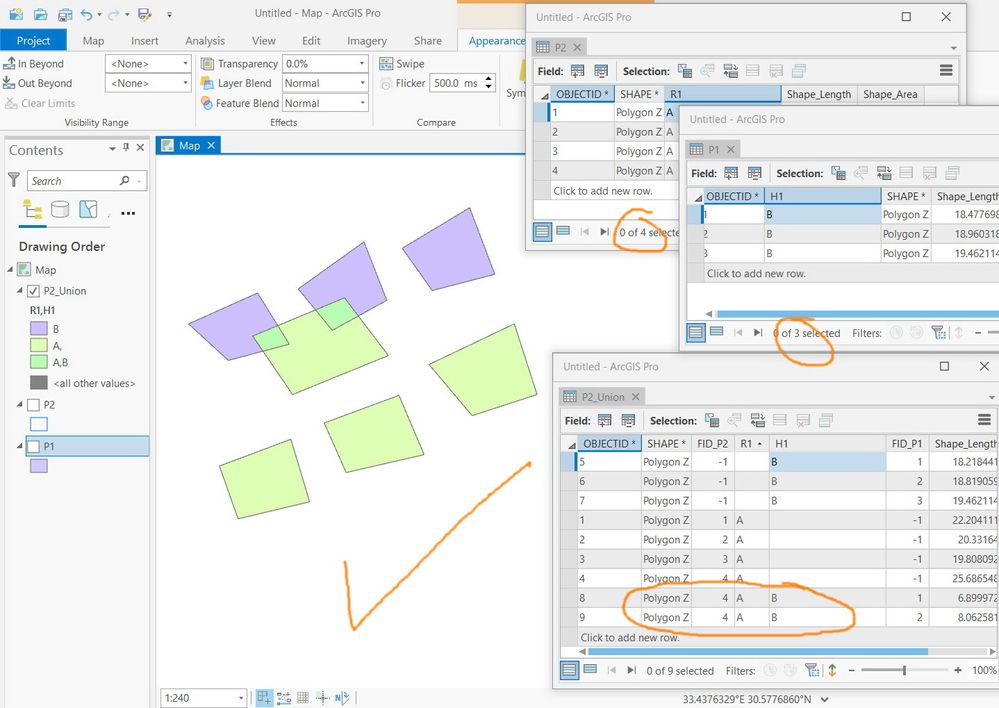Toggle Show all records in P2_Union table

click(x=570, y=670)
